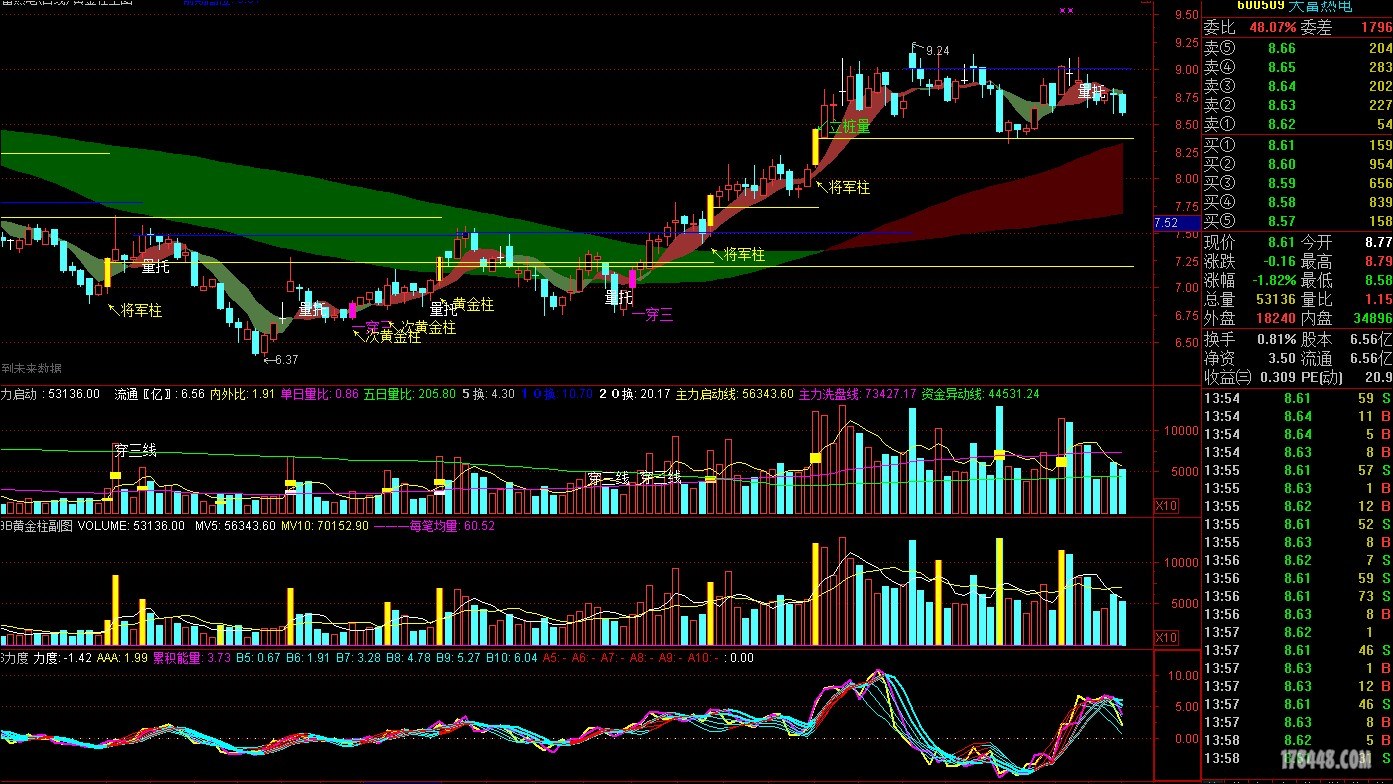Click the 6.37 low price label
The image size is (1393, 784).
285,359
